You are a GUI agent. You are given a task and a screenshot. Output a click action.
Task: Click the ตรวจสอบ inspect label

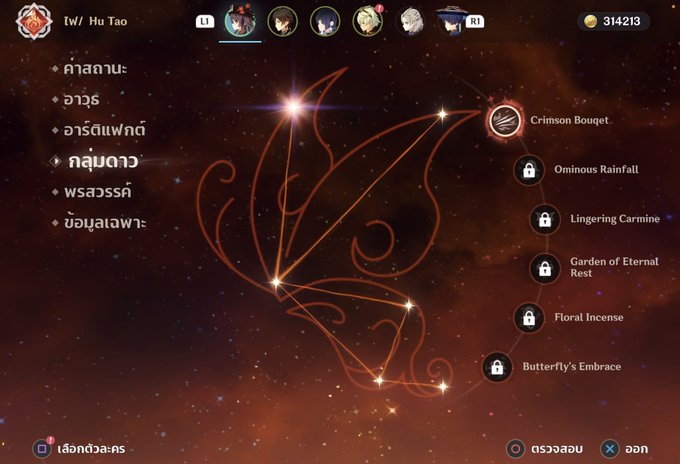(557, 448)
